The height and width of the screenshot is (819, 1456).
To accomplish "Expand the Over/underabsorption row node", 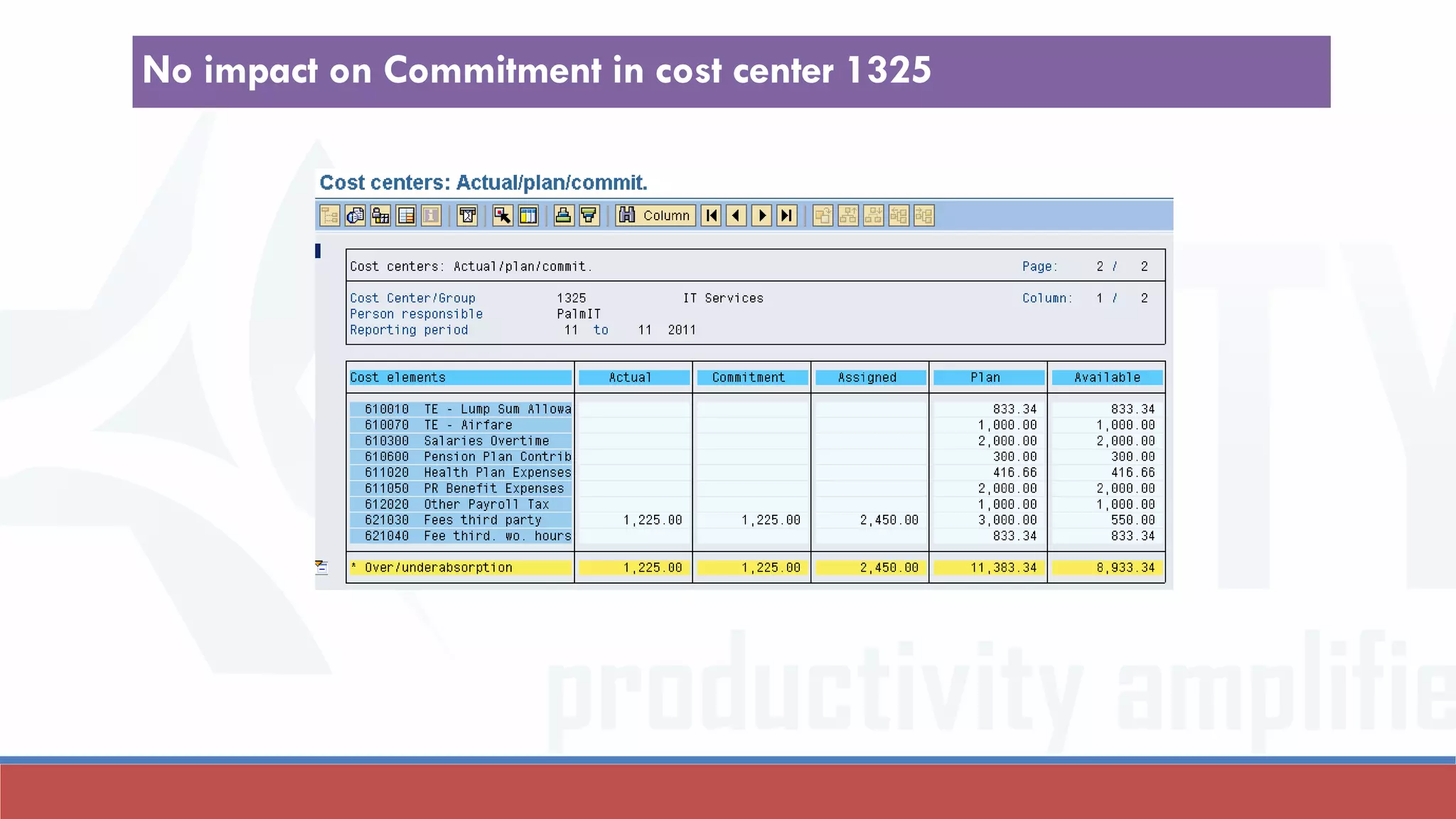I will 321,567.
